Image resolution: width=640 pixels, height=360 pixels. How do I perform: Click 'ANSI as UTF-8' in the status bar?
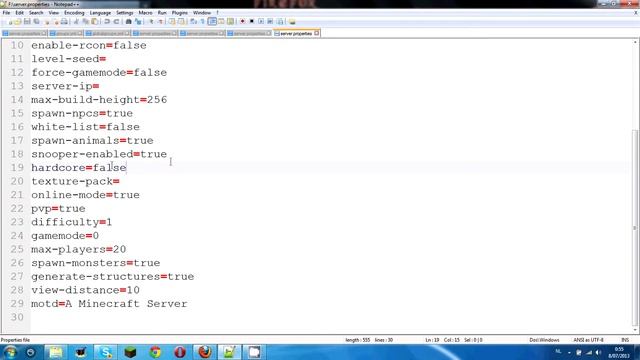click(x=588, y=340)
